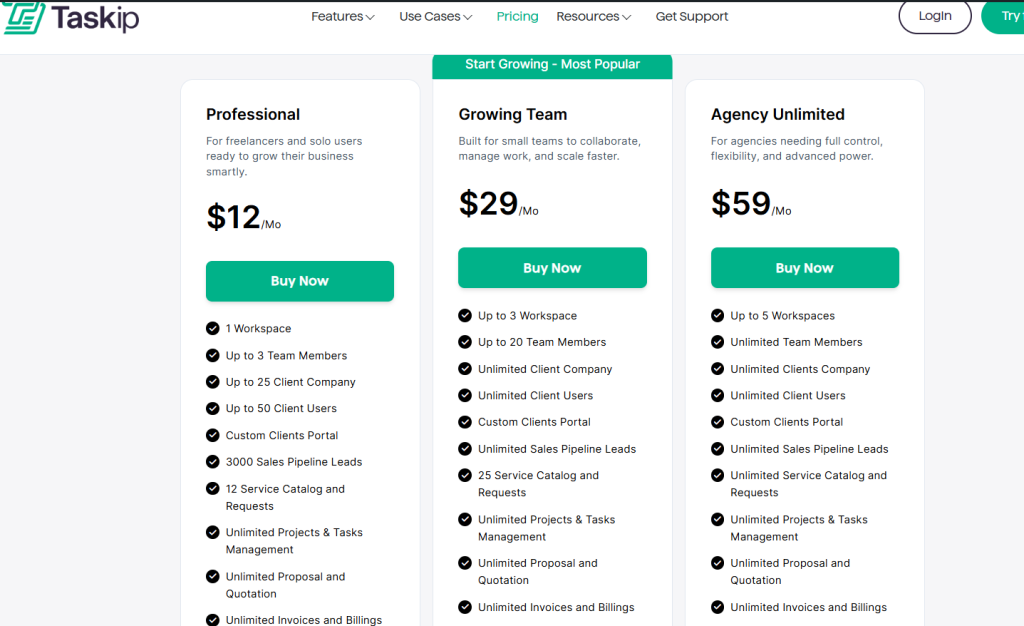This screenshot has height=626, width=1024.
Task: Expand the Resources menu chevron
Action: (626, 17)
